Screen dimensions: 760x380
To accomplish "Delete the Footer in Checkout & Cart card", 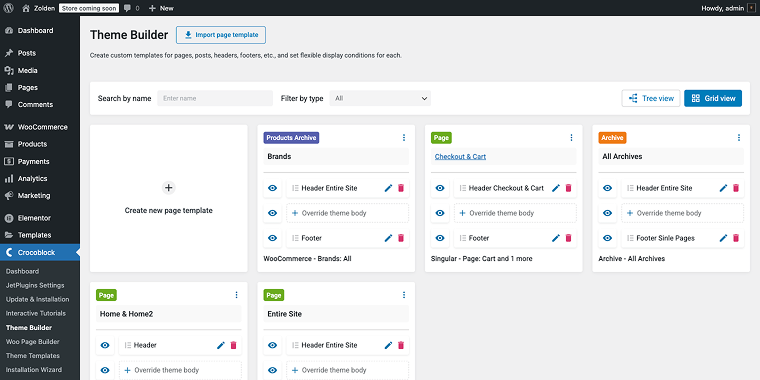I will [x=569, y=238].
